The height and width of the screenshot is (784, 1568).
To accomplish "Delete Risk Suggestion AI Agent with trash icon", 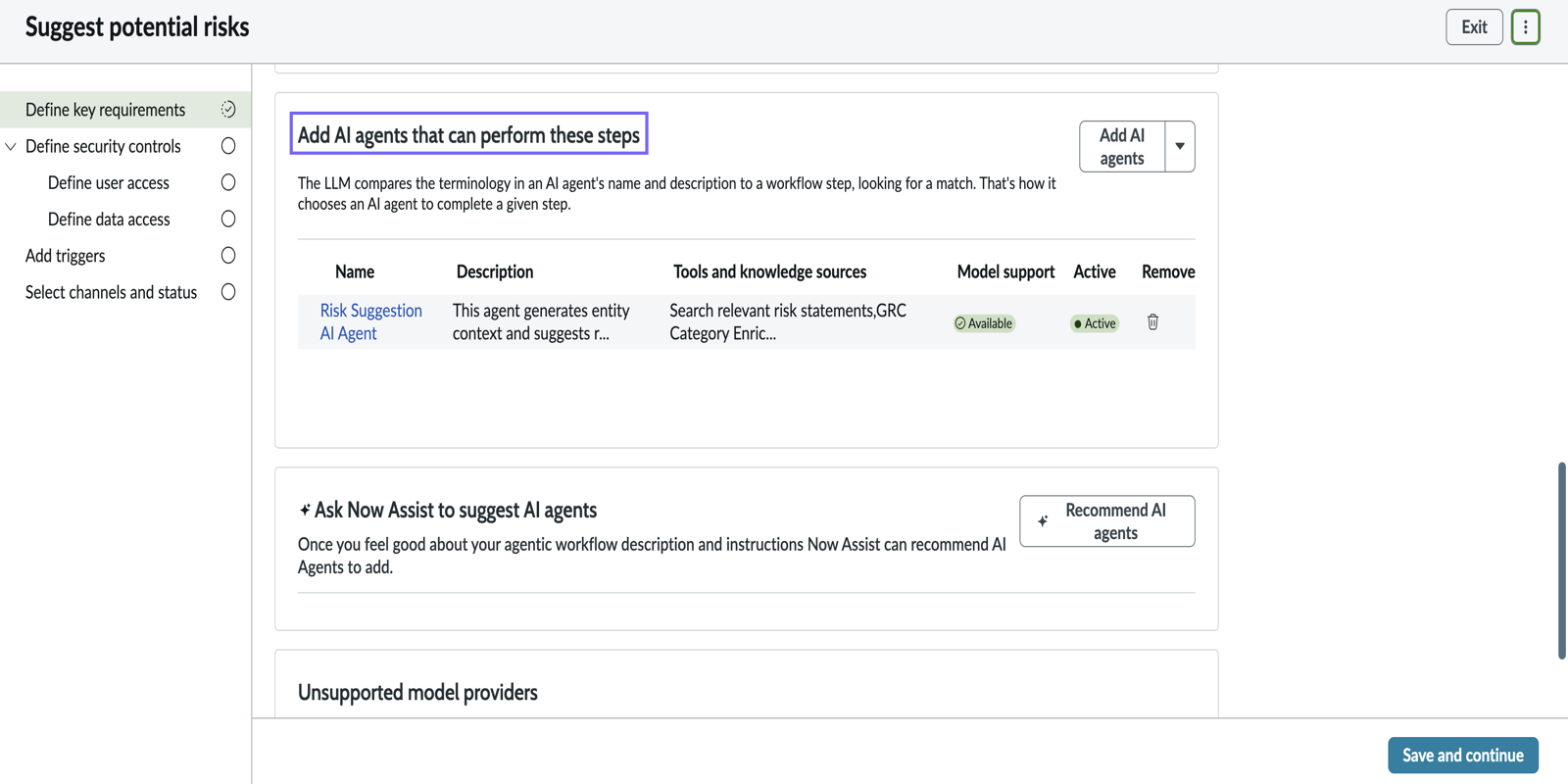I will (x=1152, y=321).
